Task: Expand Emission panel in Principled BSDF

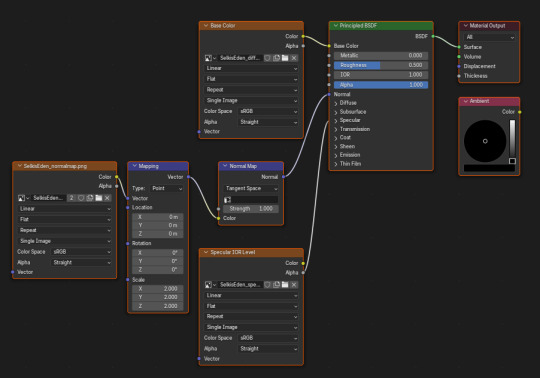Action: [x=336, y=155]
